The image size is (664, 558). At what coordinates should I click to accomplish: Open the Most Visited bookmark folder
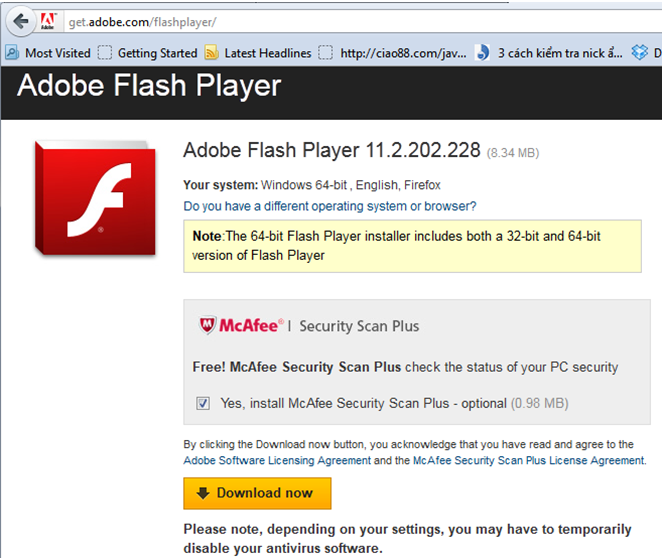click(x=48, y=53)
